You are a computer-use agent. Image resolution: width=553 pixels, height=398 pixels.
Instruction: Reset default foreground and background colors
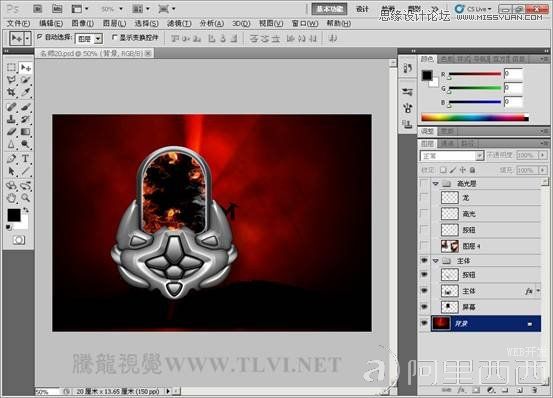click(9, 228)
